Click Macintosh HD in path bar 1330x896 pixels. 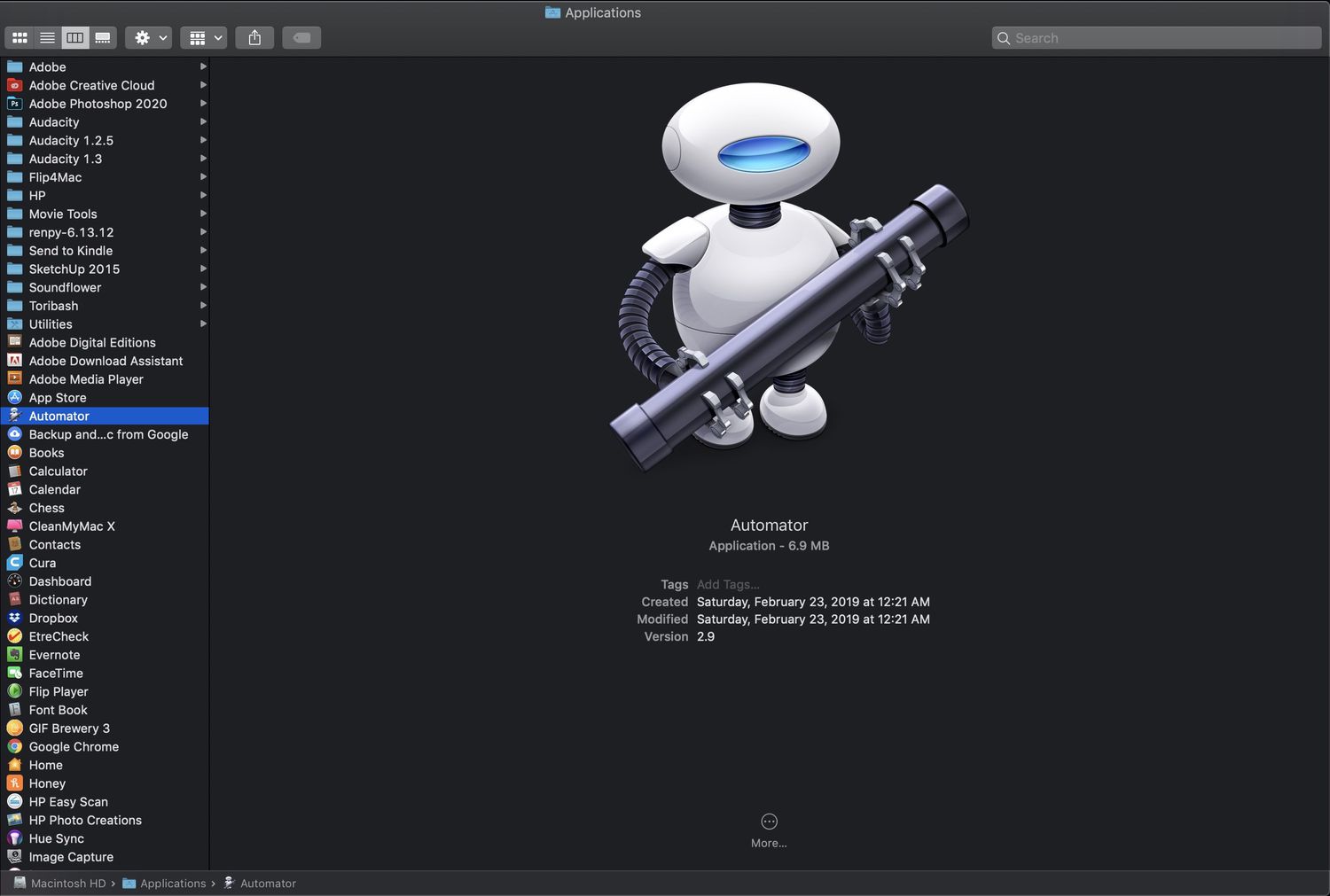[x=67, y=884]
